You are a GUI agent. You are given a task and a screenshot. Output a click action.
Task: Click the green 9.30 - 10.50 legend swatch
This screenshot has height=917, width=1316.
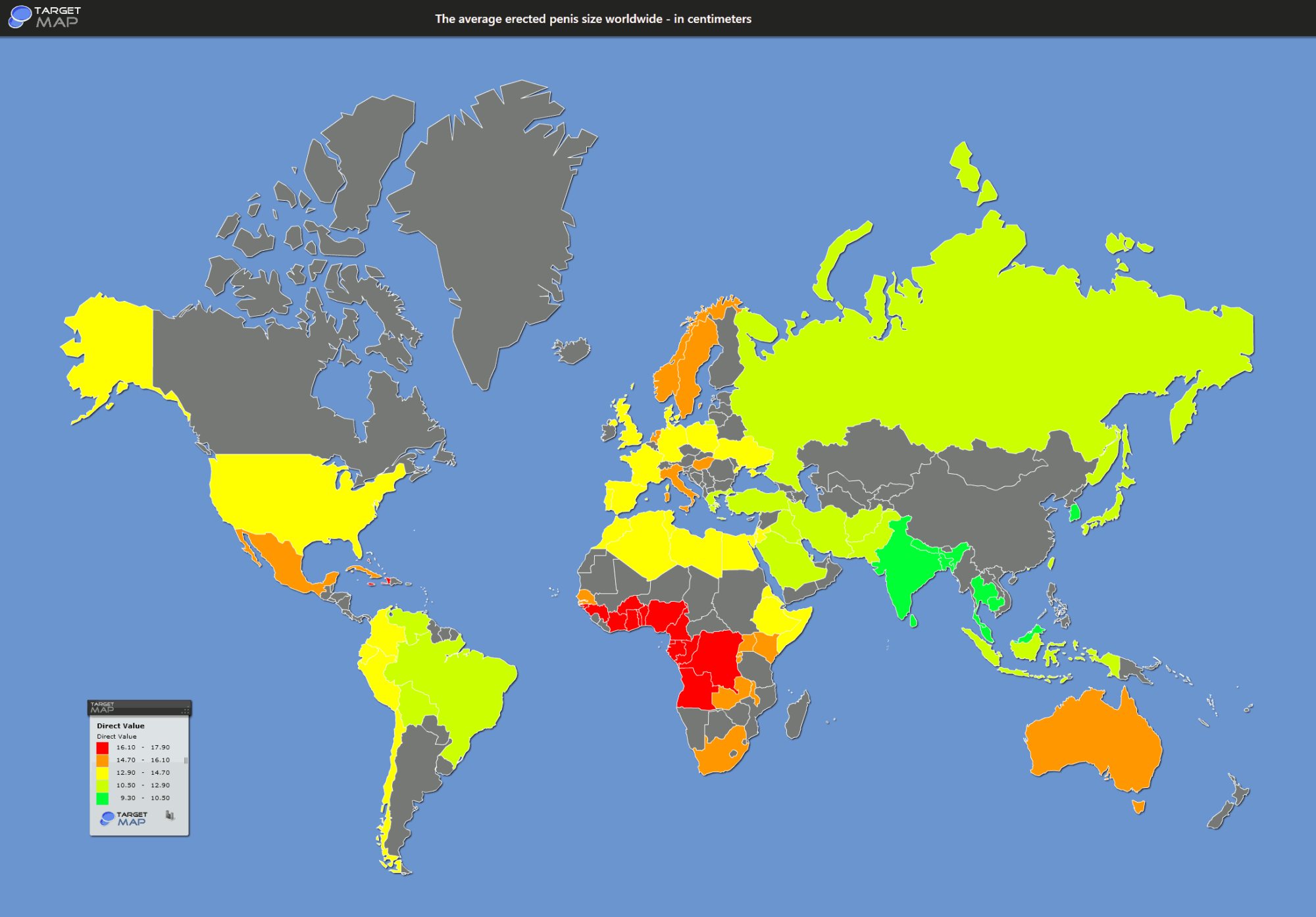pos(103,799)
